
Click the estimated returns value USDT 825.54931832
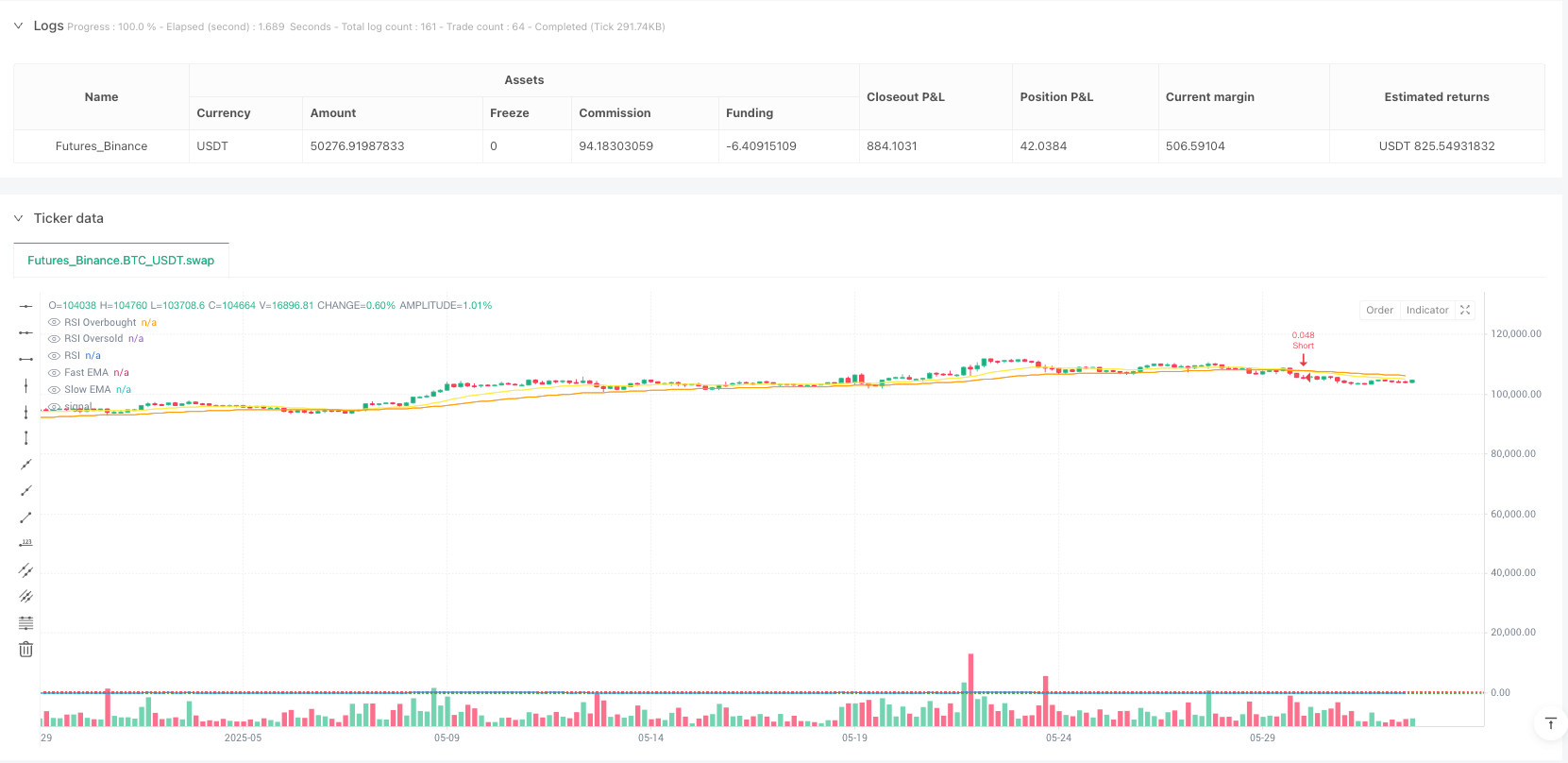[1437, 146]
